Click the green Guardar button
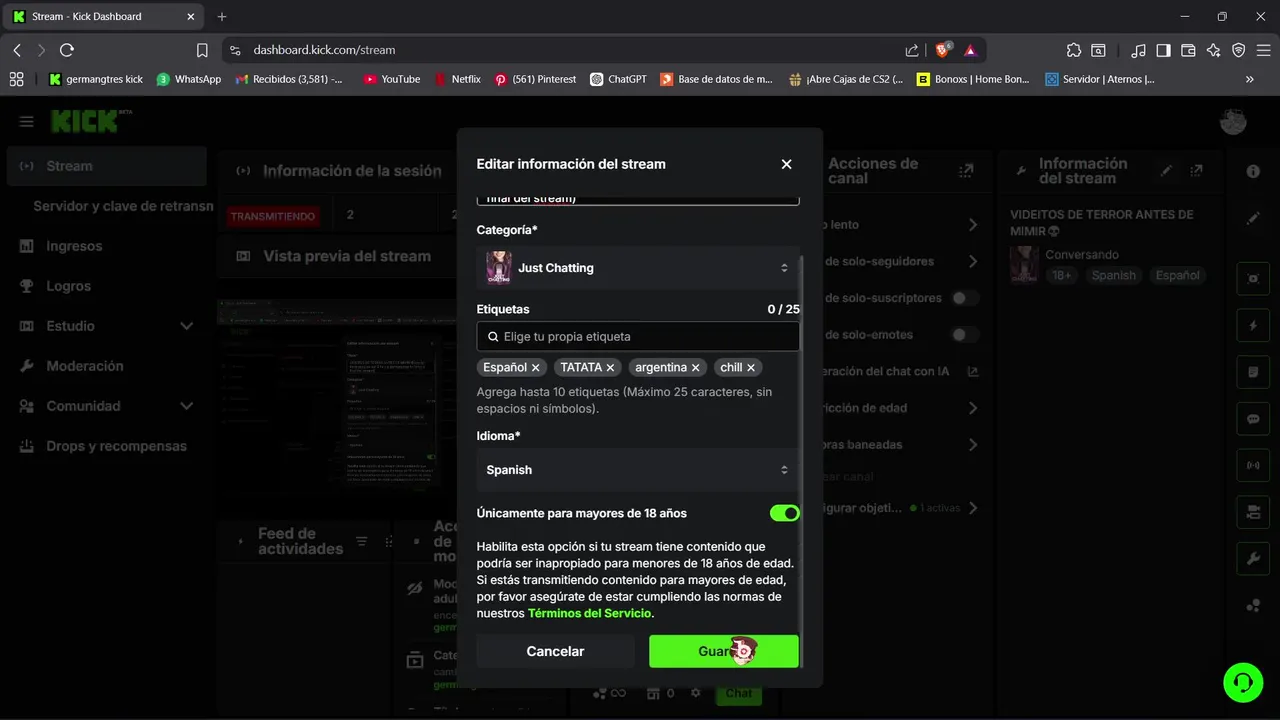1280x720 pixels. [724, 651]
